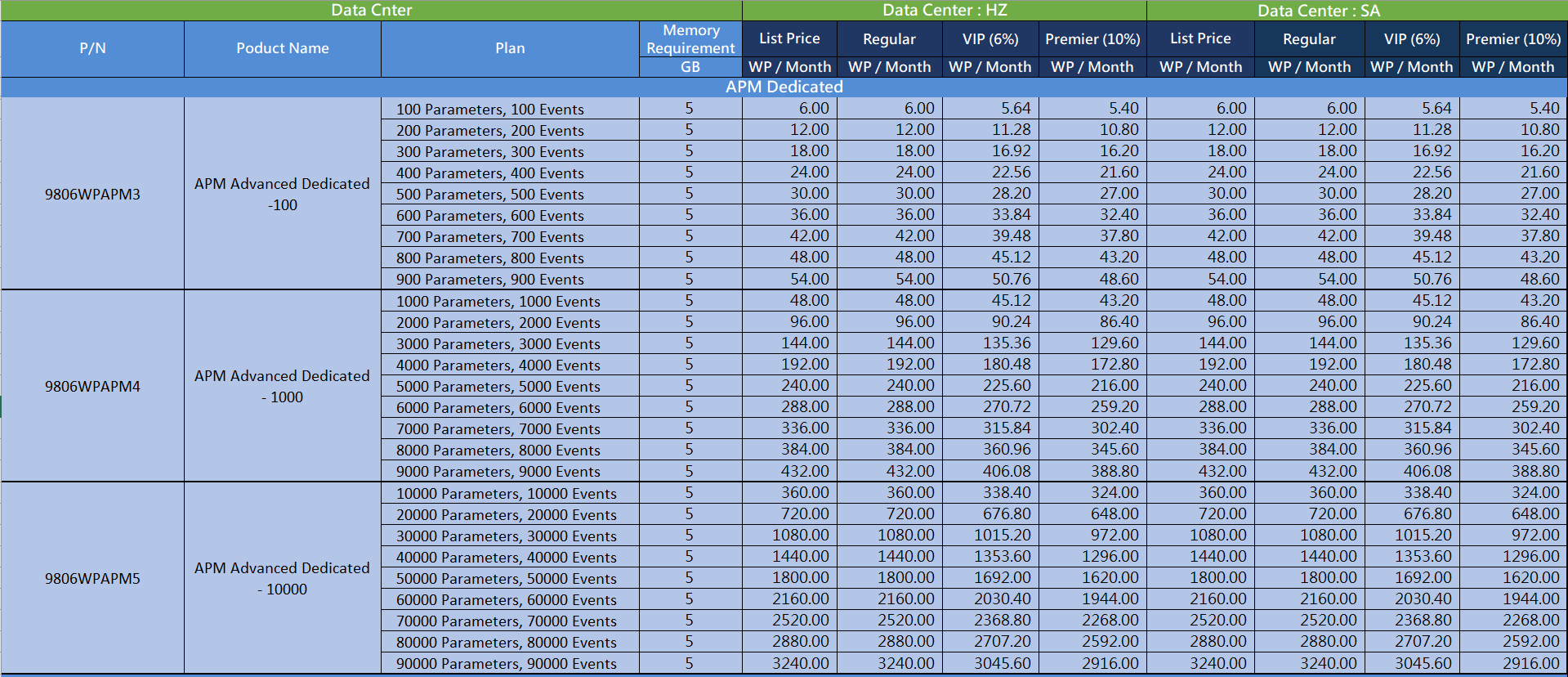This screenshot has width=1568, height=677.
Task: Select 'Regular' header under Data Center SA
Action: point(1309,38)
